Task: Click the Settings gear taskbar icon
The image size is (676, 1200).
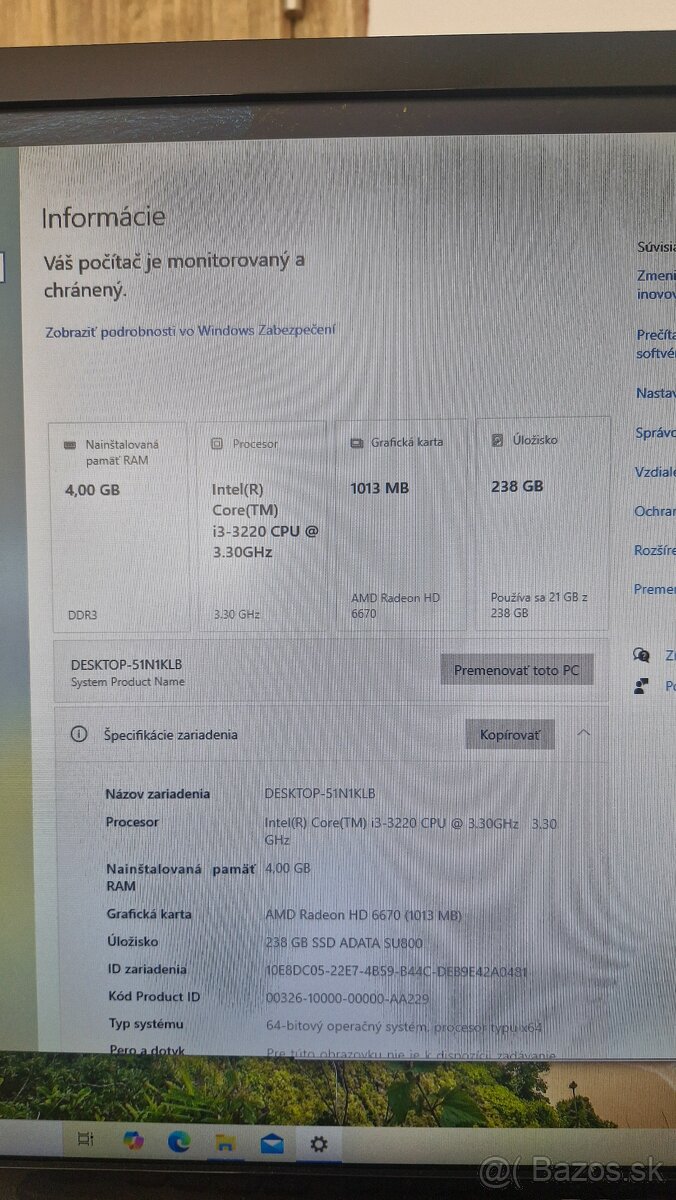Action: tap(318, 1143)
